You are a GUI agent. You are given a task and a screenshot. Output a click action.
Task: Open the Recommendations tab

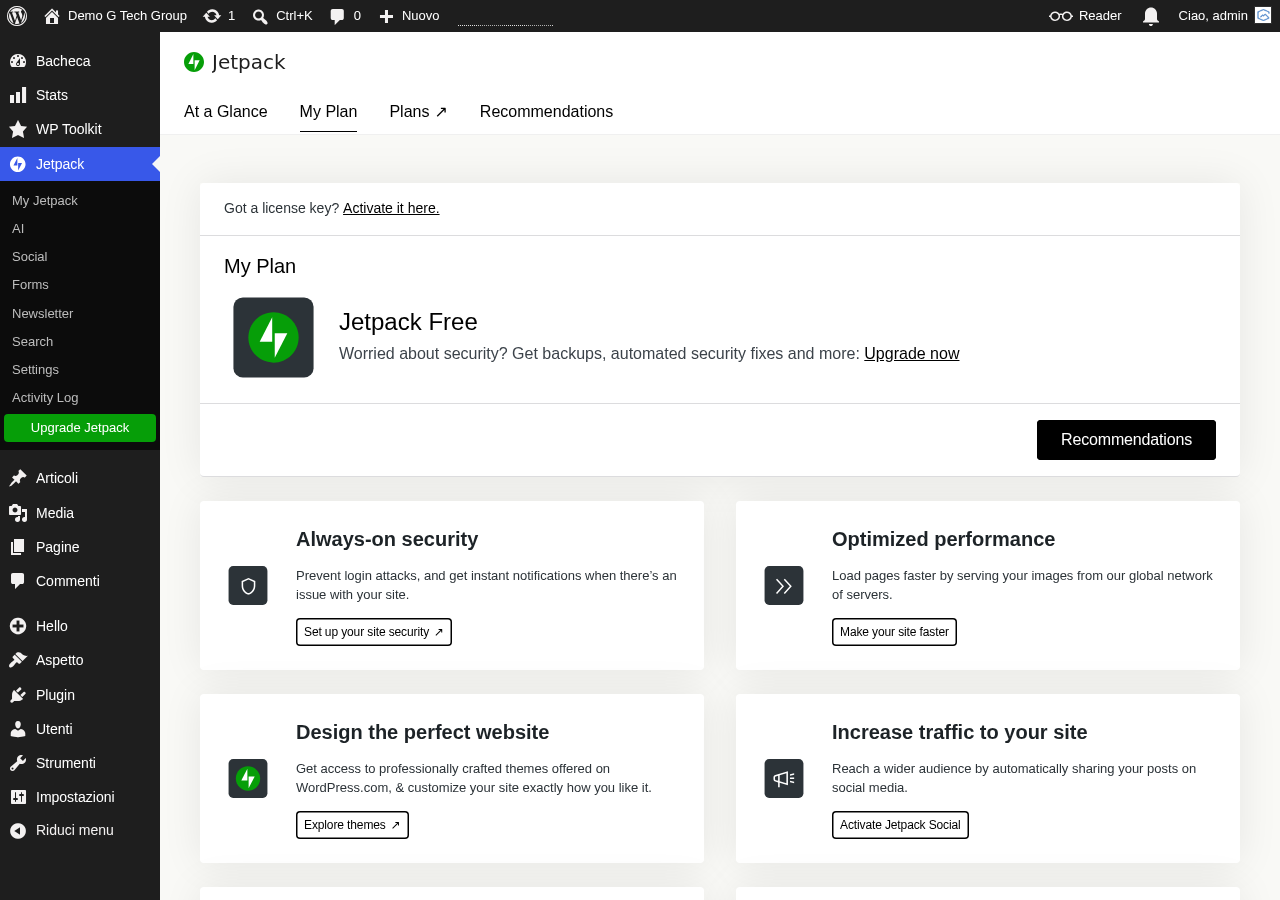(546, 112)
